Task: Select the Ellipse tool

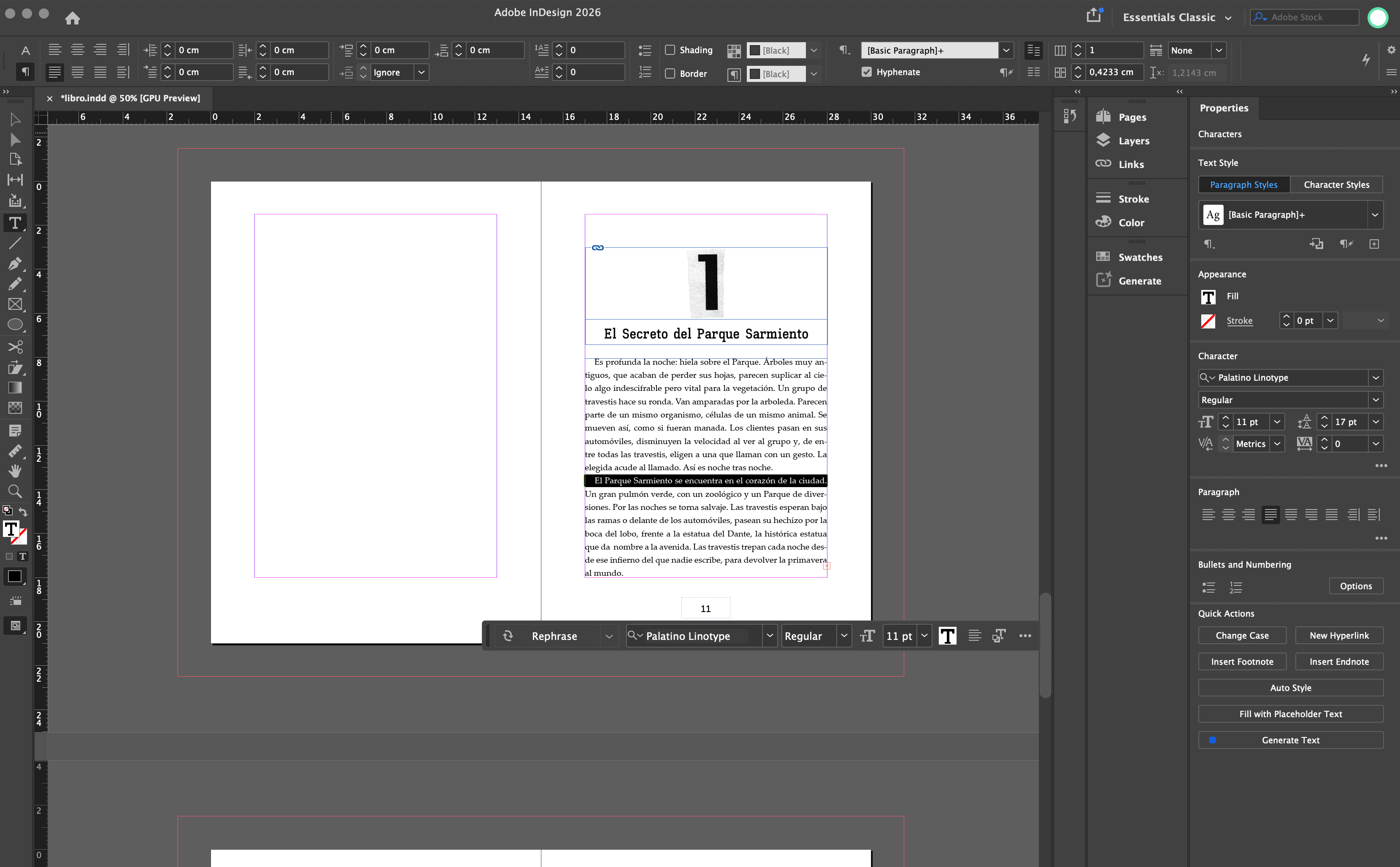Action: [x=16, y=325]
